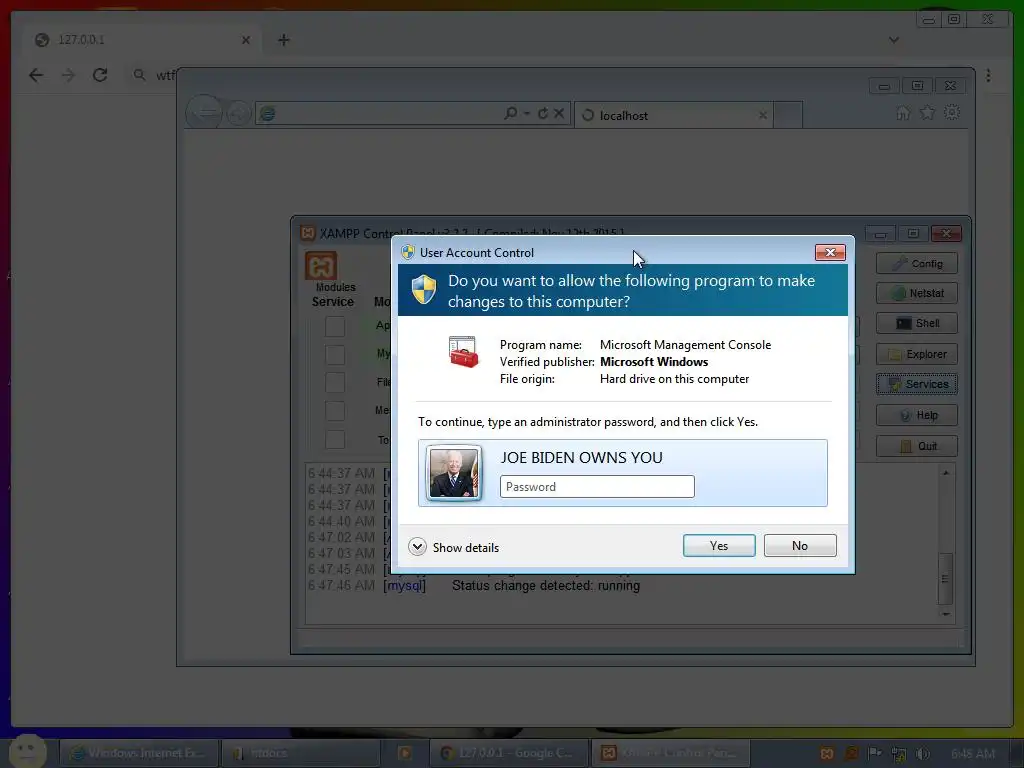Click the Microsoft Management Console toolbox icon

(463, 352)
